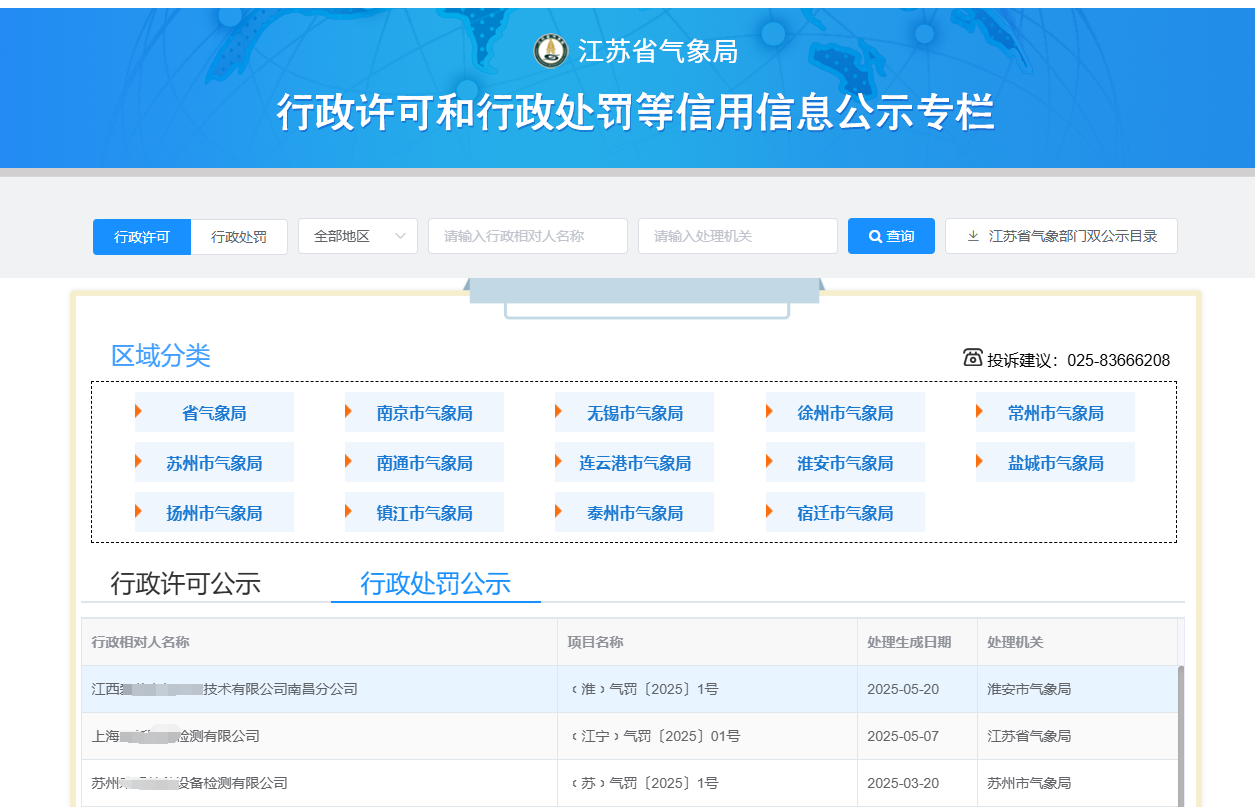Open the 连云港市气象局 link

[x=635, y=463]
